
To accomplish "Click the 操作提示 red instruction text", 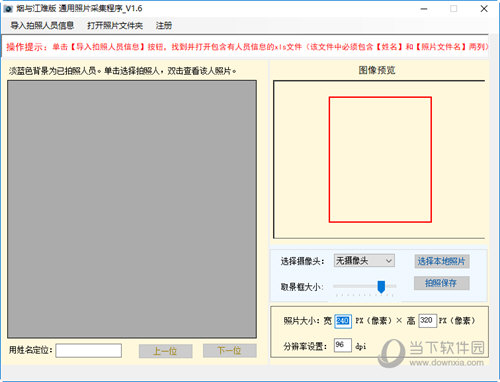I will coord(247,47).
